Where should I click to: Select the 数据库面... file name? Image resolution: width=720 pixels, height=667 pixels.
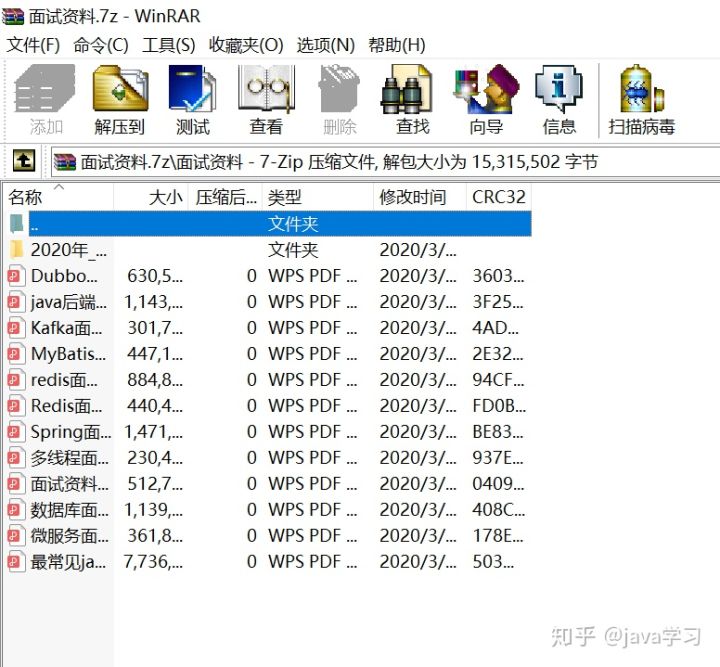coord(70,510)
